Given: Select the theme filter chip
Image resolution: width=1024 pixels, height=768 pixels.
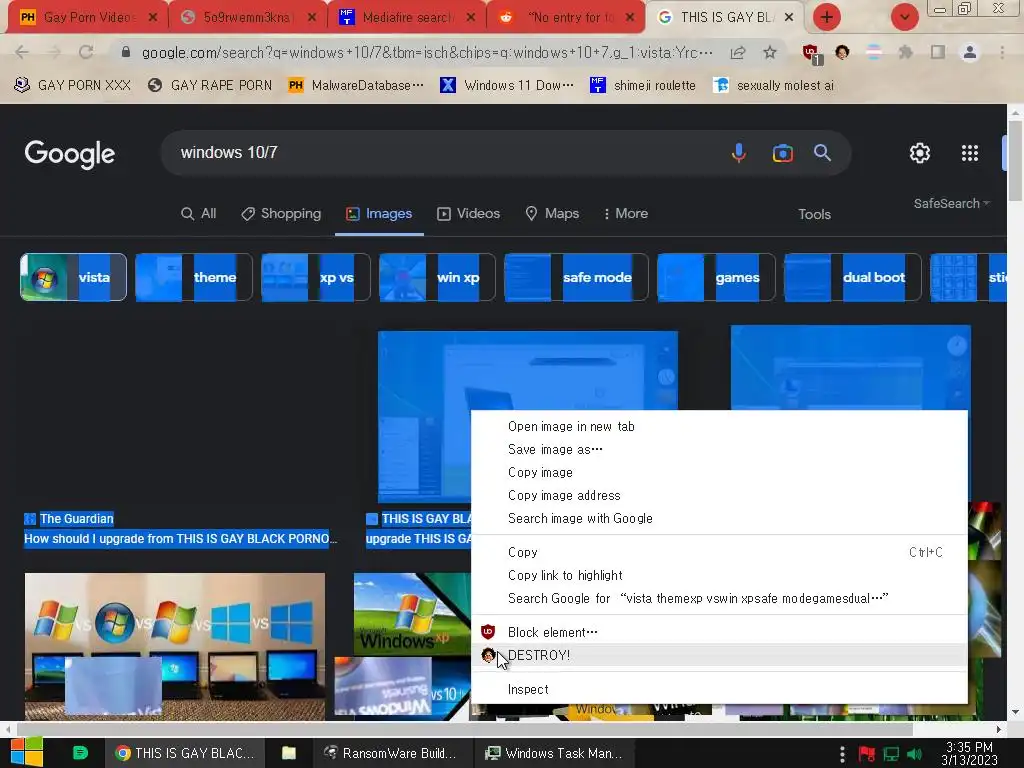Looking at the screenshot, I should pyautogui.click(x=193, y=277).
